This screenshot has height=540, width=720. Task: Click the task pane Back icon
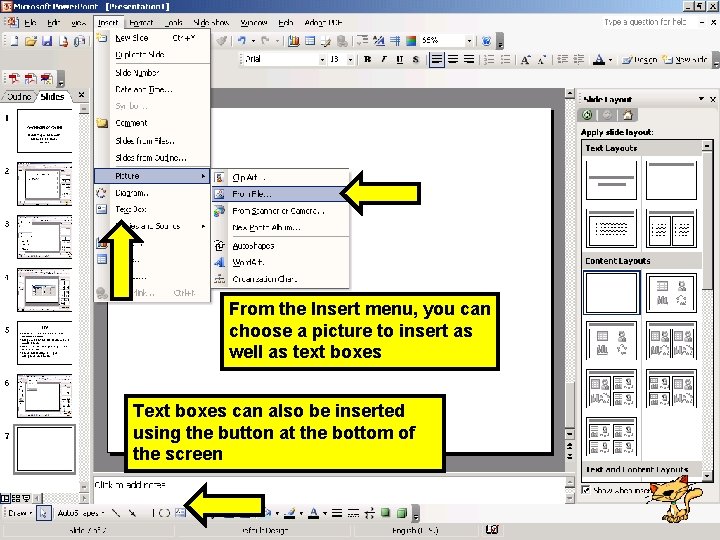point(587,115)
